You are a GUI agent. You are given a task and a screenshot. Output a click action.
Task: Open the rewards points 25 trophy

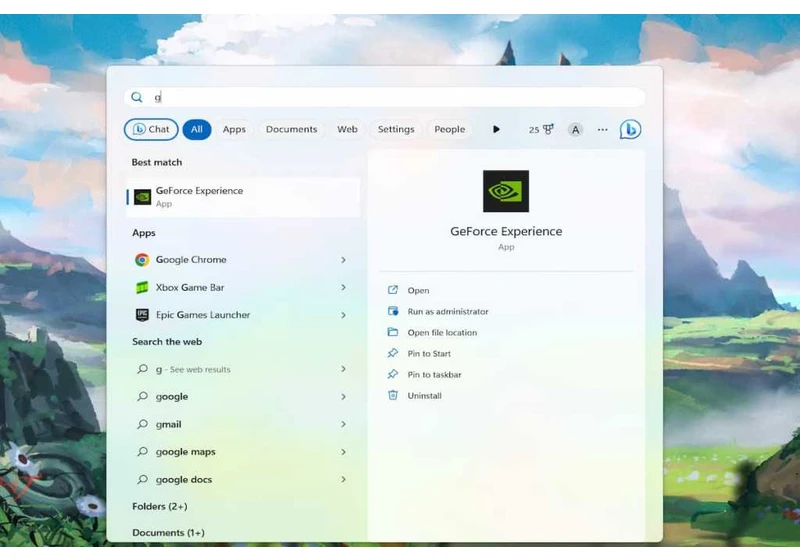point(541,130)
